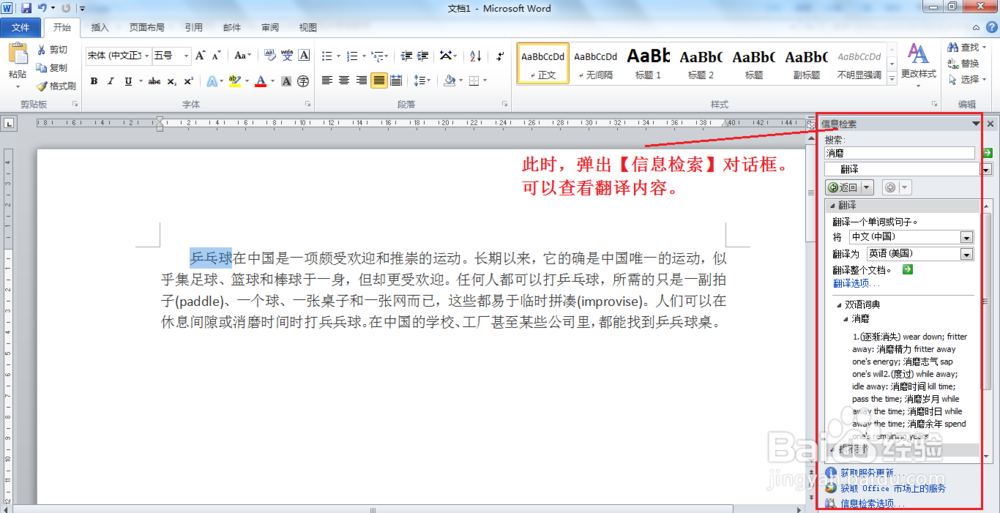Apply paragraph shading with the paint bucket

pos(449,81)
